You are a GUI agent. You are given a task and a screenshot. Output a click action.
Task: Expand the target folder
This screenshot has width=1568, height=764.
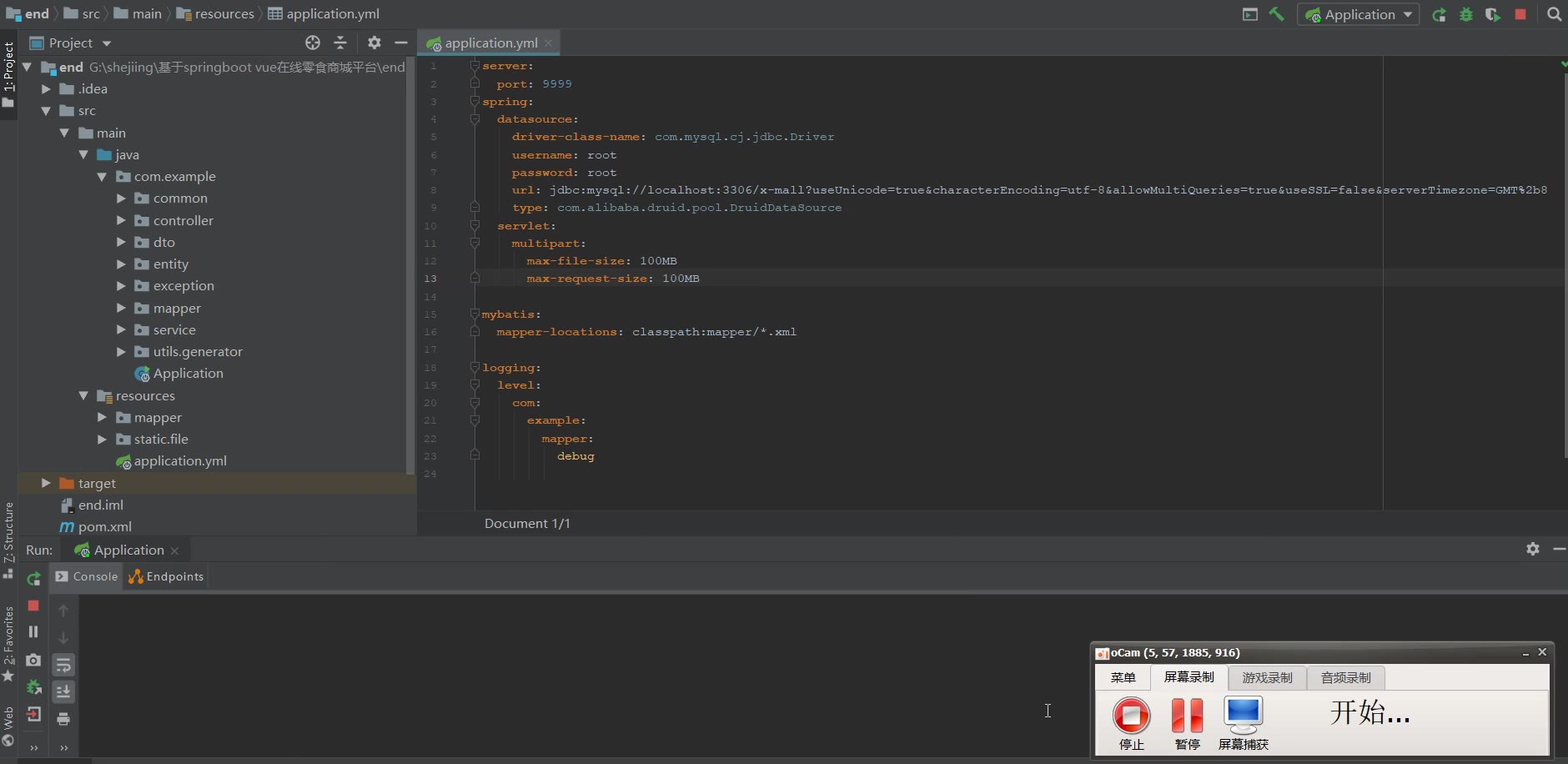click(x=46, y=483)
